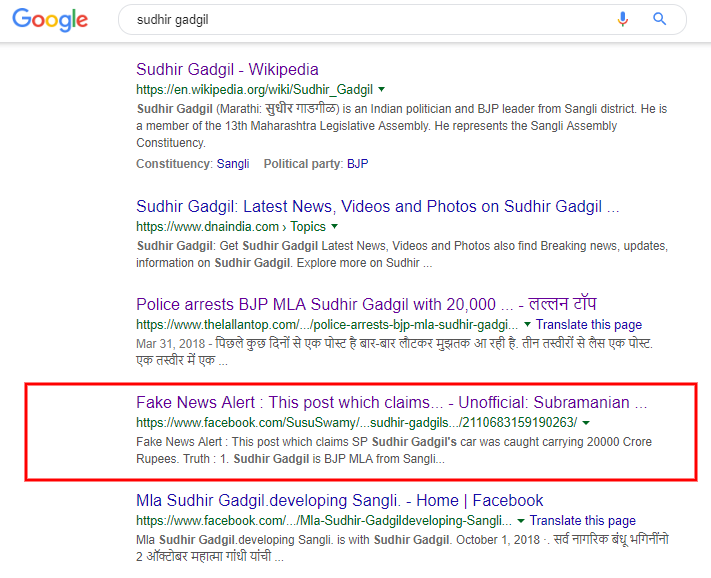
Task: Open the 'BJP' political party link
Action: point(358,164)
